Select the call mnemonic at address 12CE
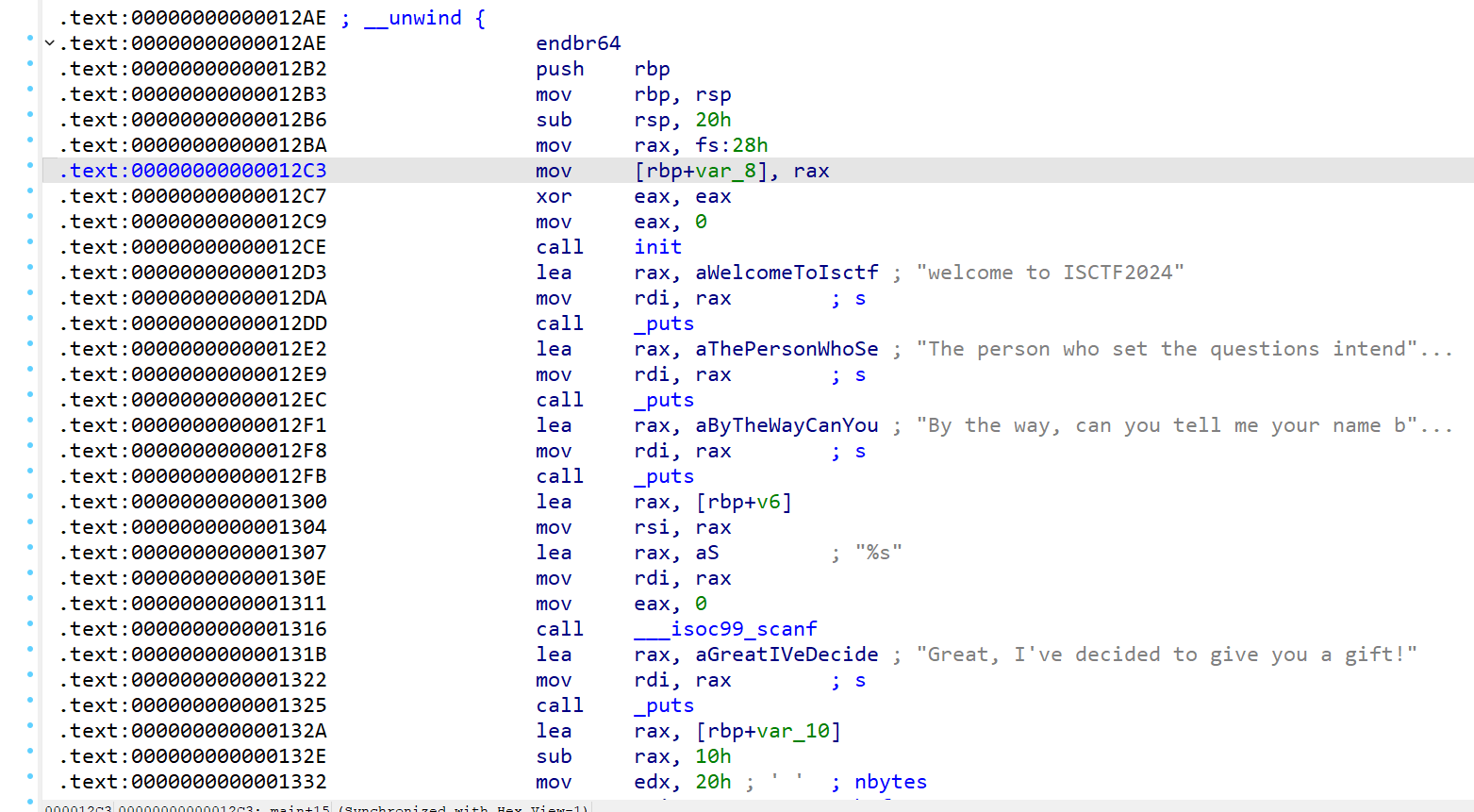Screen dimensions: 1474x812 (x=560, y=247)
